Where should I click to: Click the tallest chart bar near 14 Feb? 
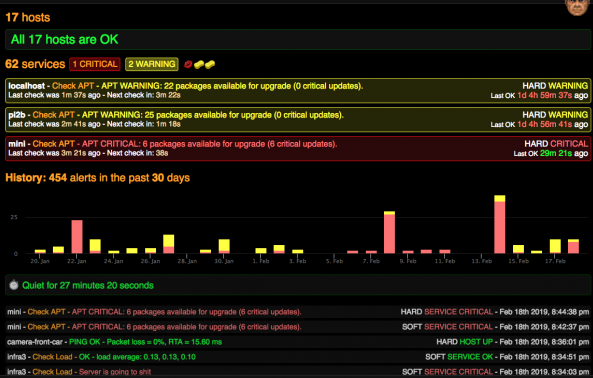(x=500, y=224)
